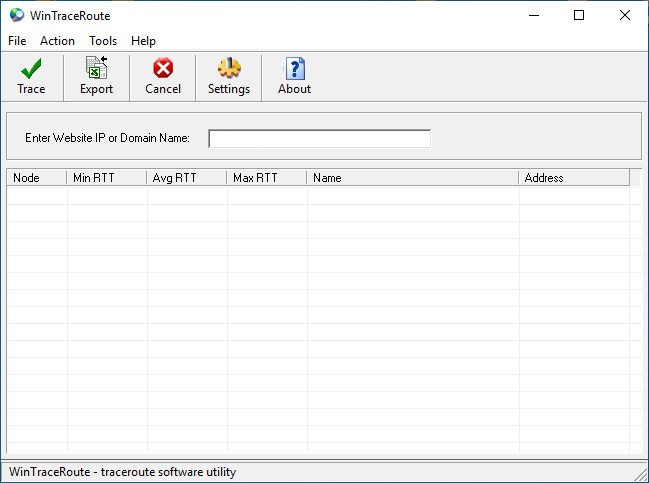The width and height of the screenshot is (649, 483).
Task: Sort by the Max RTT column header
Action: click(x=267, y=178)
